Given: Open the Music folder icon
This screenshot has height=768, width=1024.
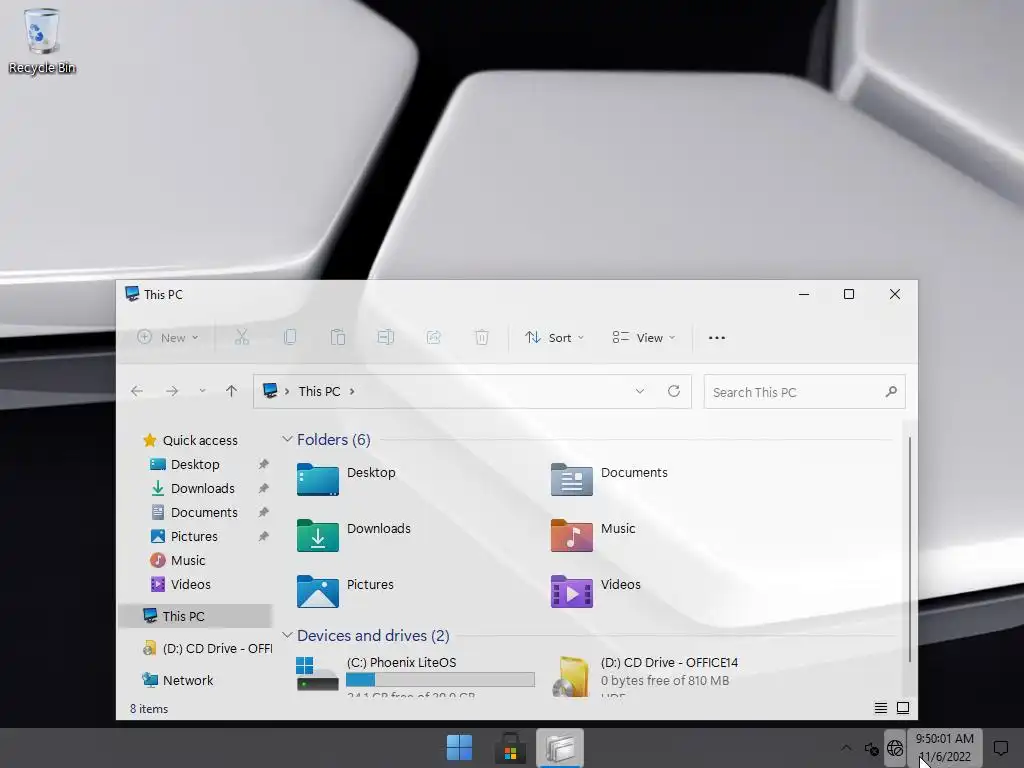Looking at the screenshot, I should tap(571, 536).
